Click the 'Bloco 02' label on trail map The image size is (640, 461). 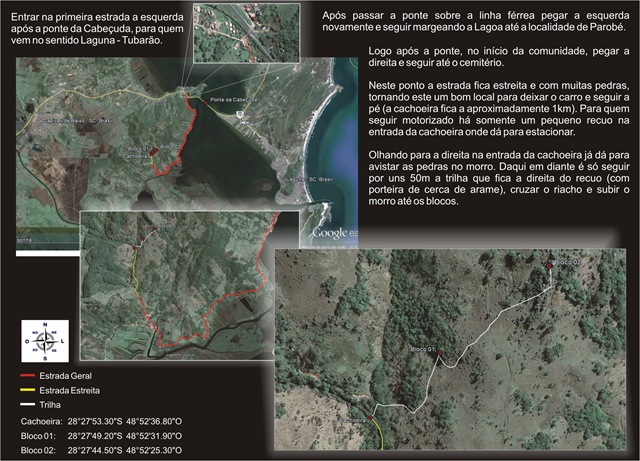[x=567, y=262]
